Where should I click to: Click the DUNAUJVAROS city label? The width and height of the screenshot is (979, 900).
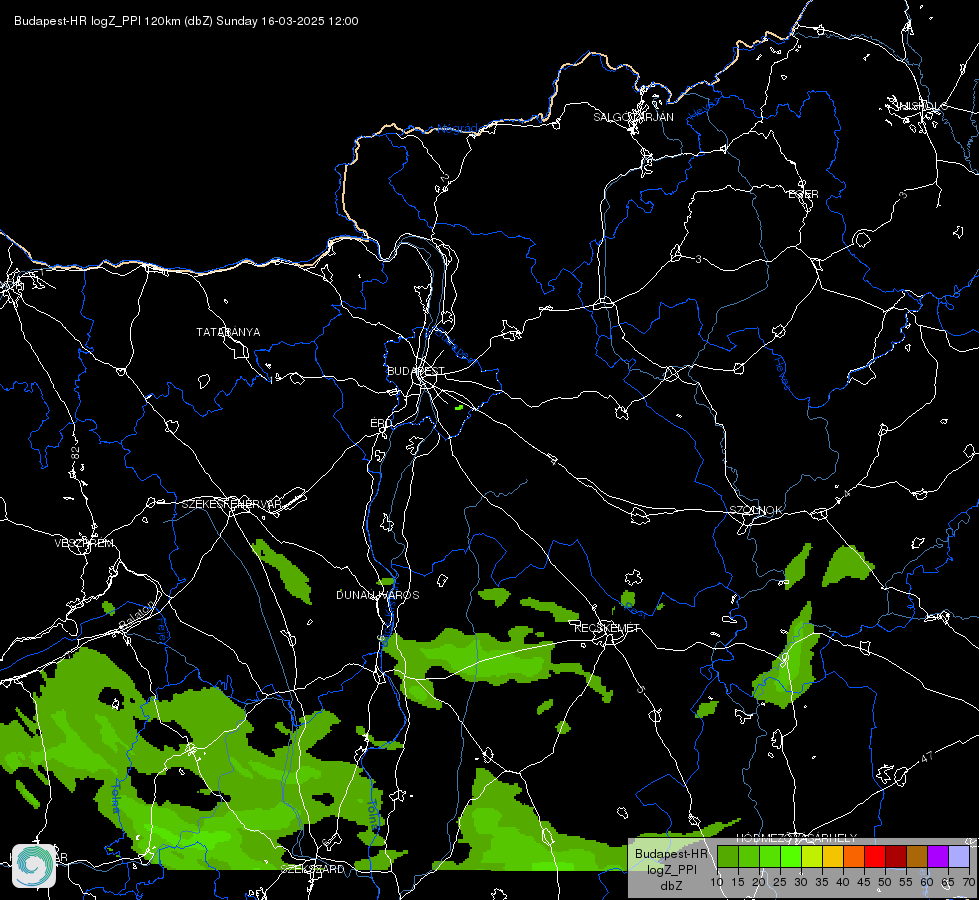(378, 595)
